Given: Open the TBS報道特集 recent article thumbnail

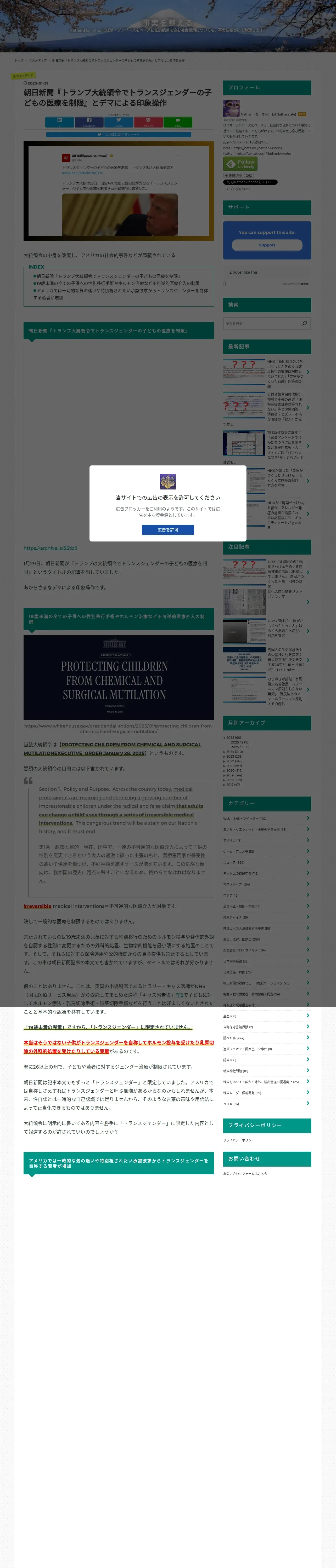Looking at the screenshot, I should coord(244,443).
